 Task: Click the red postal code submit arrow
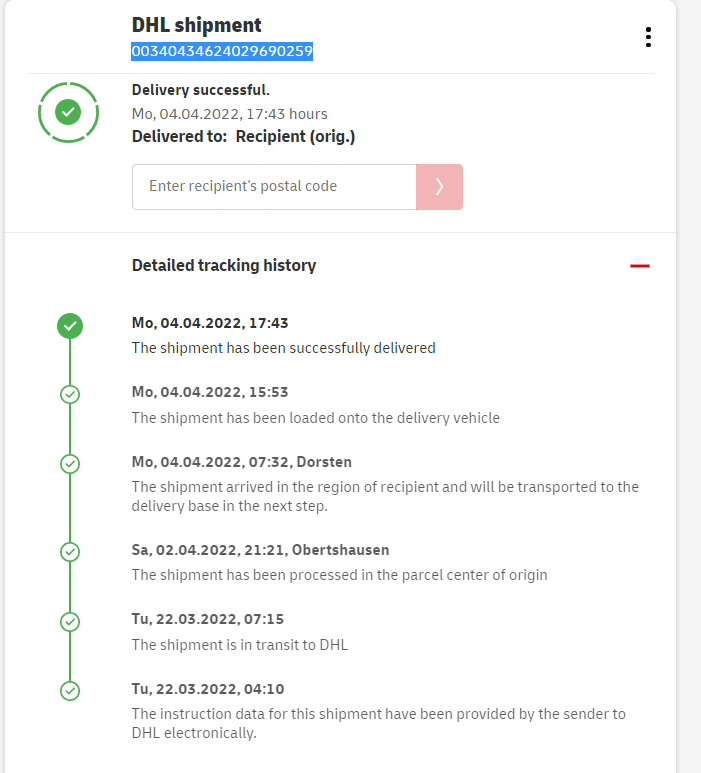[439, 187]
